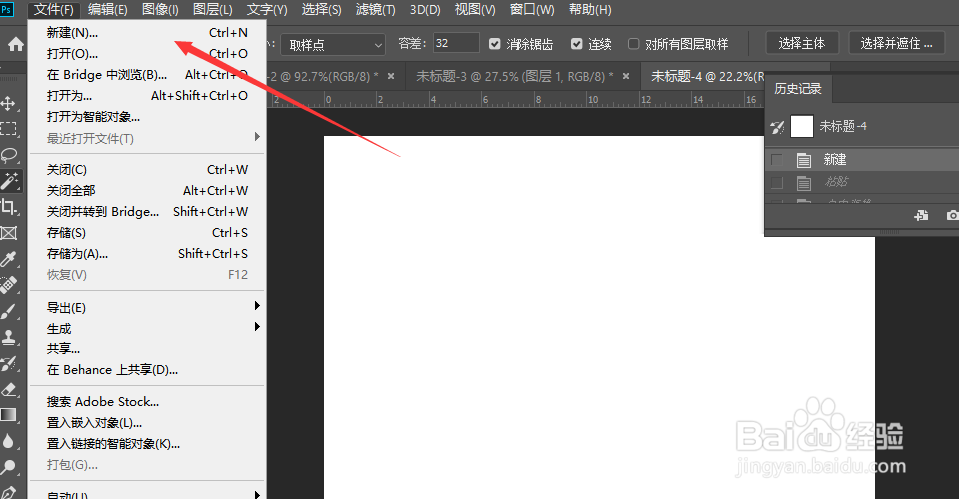Select the Dodge tool
This screenshot has height=499, width=959.
(9, 467)
